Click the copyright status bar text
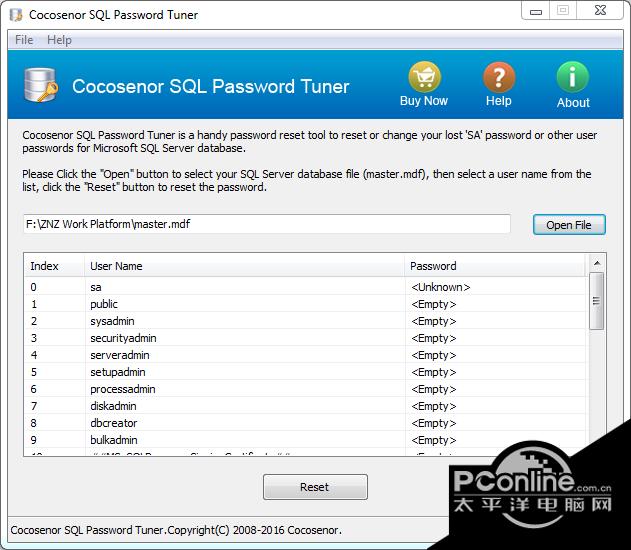Image resolution: width=631 pixels, height=550 pixels. click(176, 530)
